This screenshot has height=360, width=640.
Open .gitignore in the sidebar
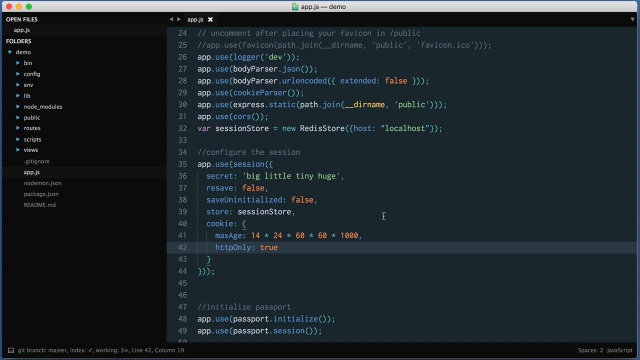coord(37,161)
